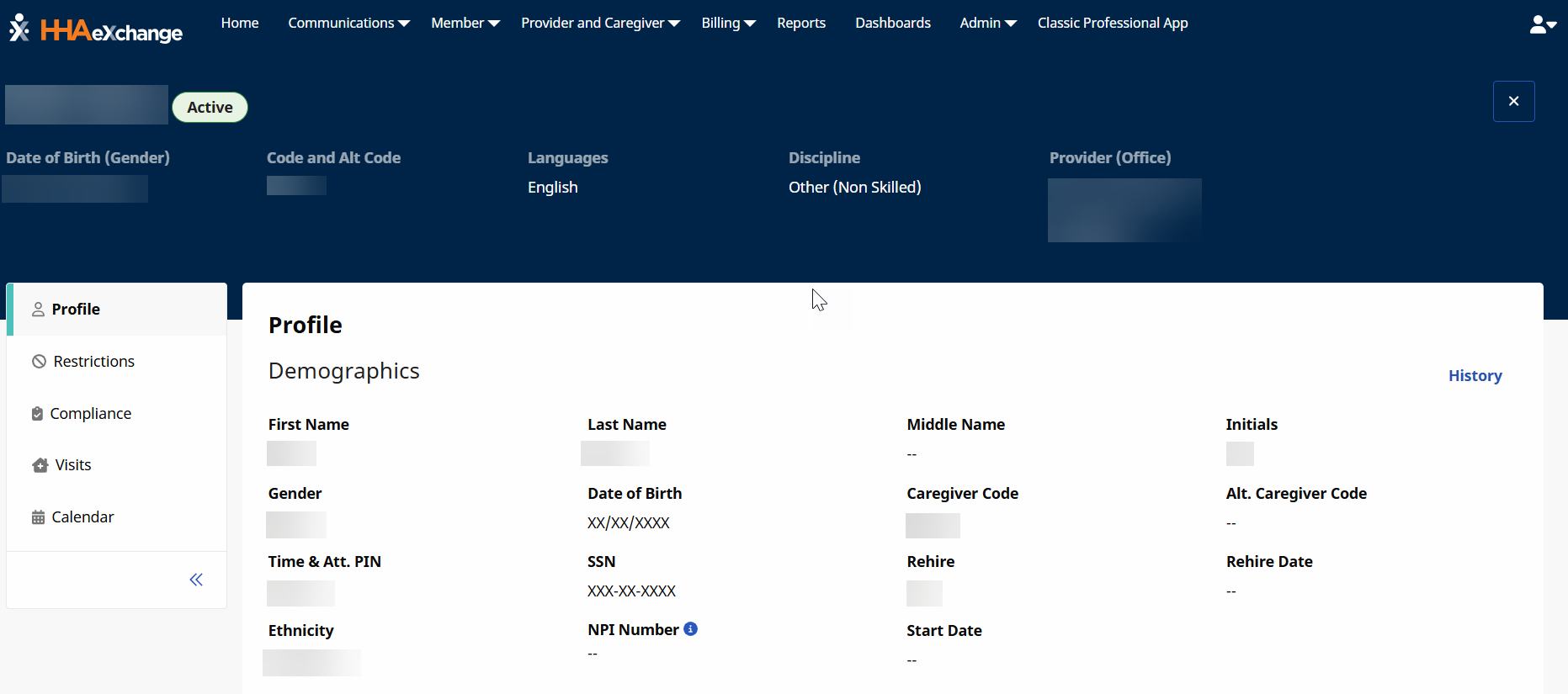The width and height of the screenshot is (1568, 694).
Task: Click the Compliance clipboard icon
Action: (x=37, y=414)
